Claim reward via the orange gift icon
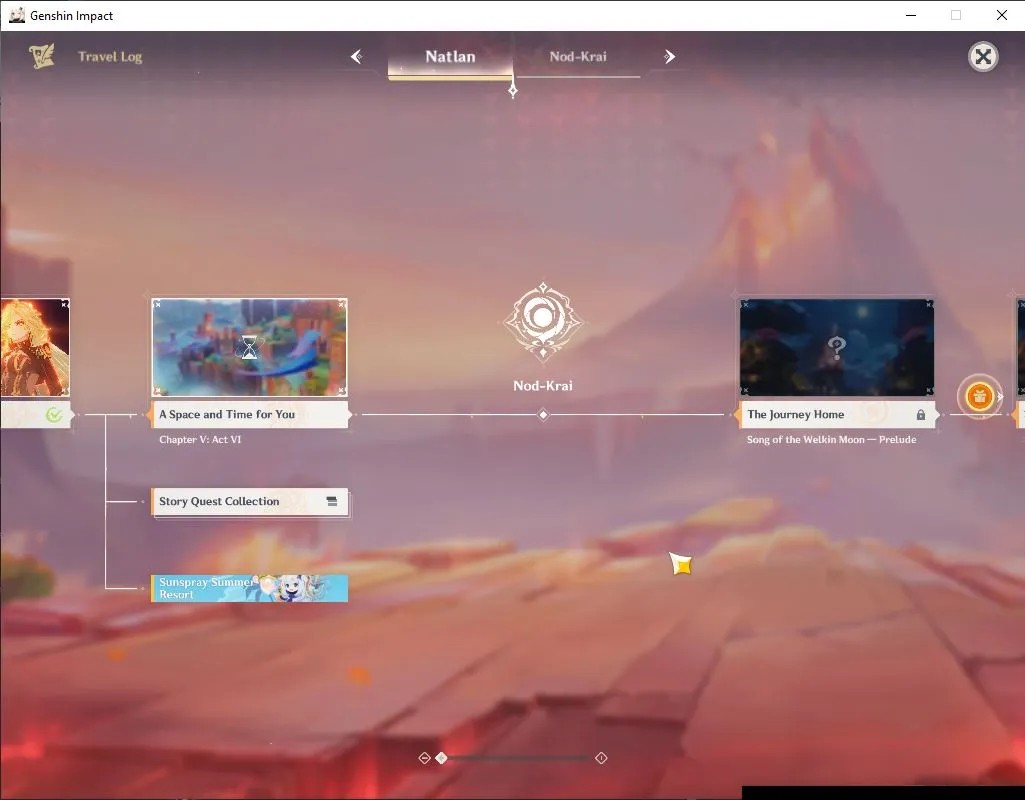Image resolution: width=1025 pixels, height=800 pixels. (979, 397)
